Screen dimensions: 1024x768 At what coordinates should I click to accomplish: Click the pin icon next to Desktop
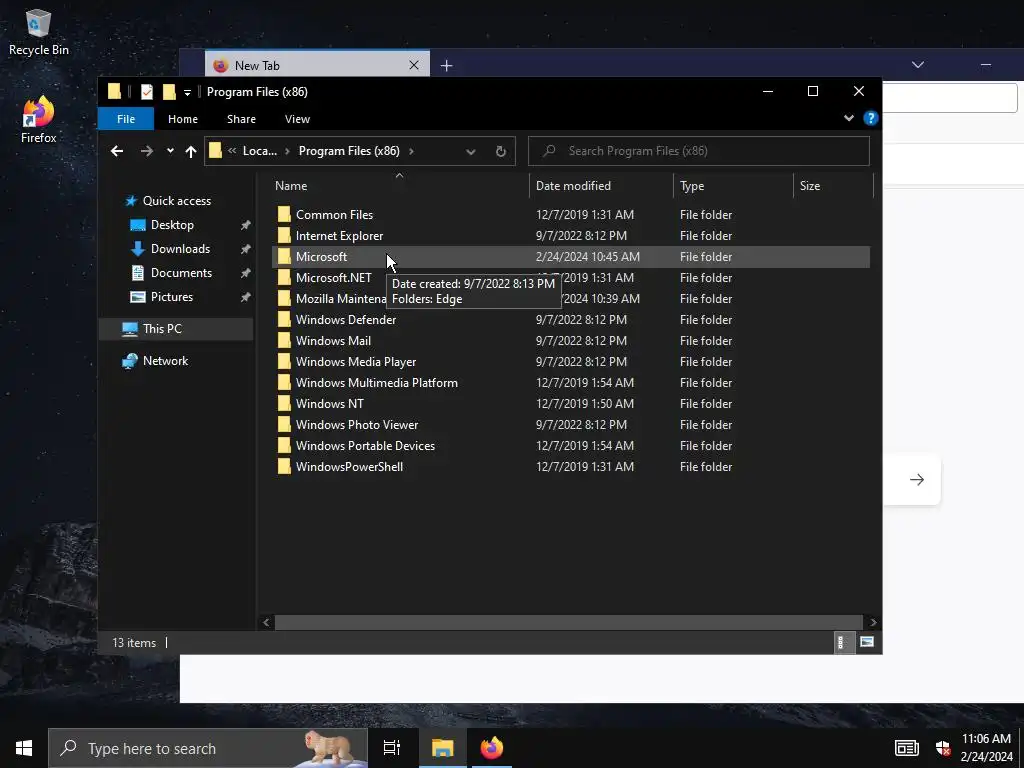246,225
